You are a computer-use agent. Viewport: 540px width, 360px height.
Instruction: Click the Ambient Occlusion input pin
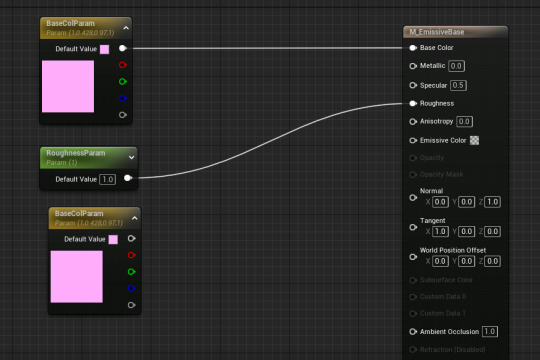413,332
